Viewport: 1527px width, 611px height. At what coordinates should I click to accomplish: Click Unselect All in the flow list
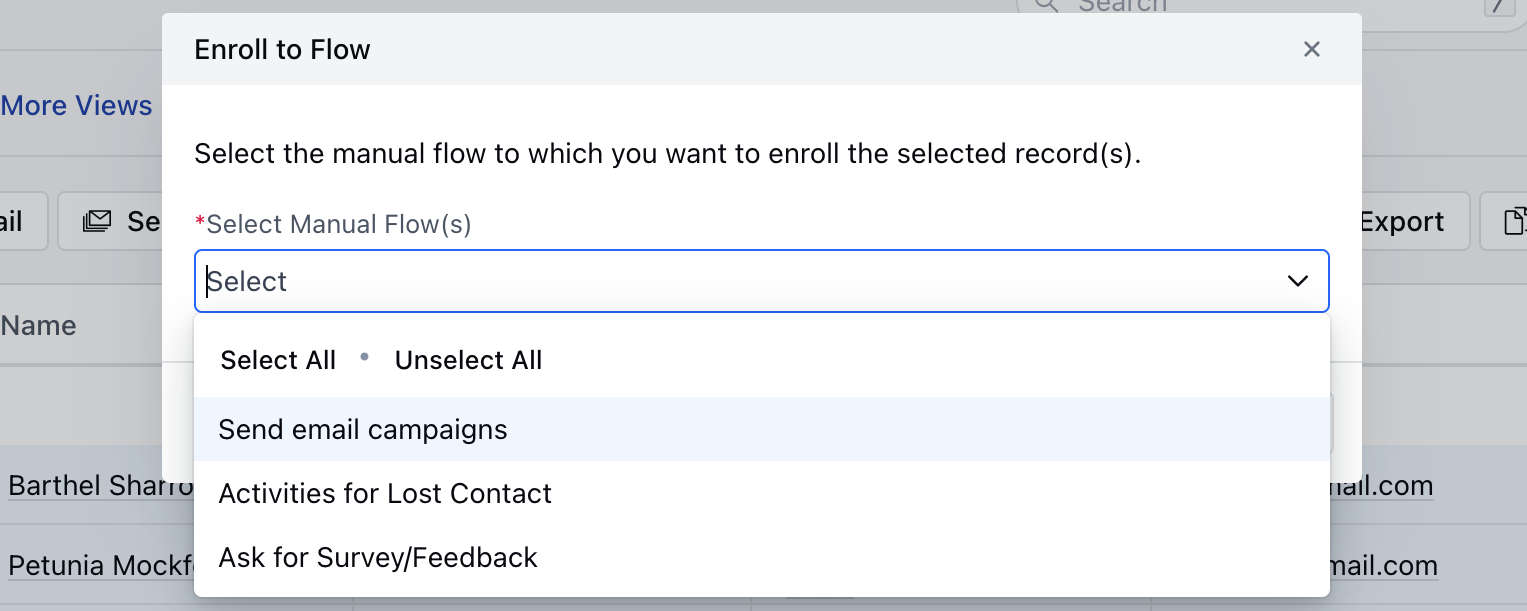click(468, 360)
